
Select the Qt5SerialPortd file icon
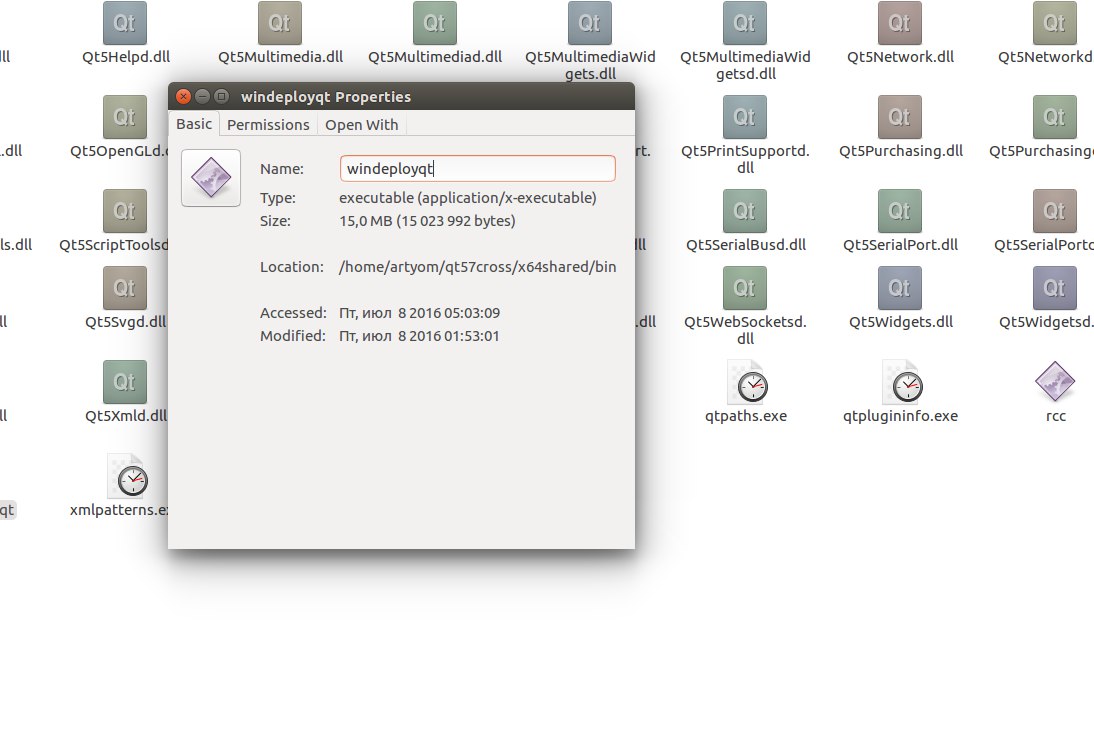1054,211
